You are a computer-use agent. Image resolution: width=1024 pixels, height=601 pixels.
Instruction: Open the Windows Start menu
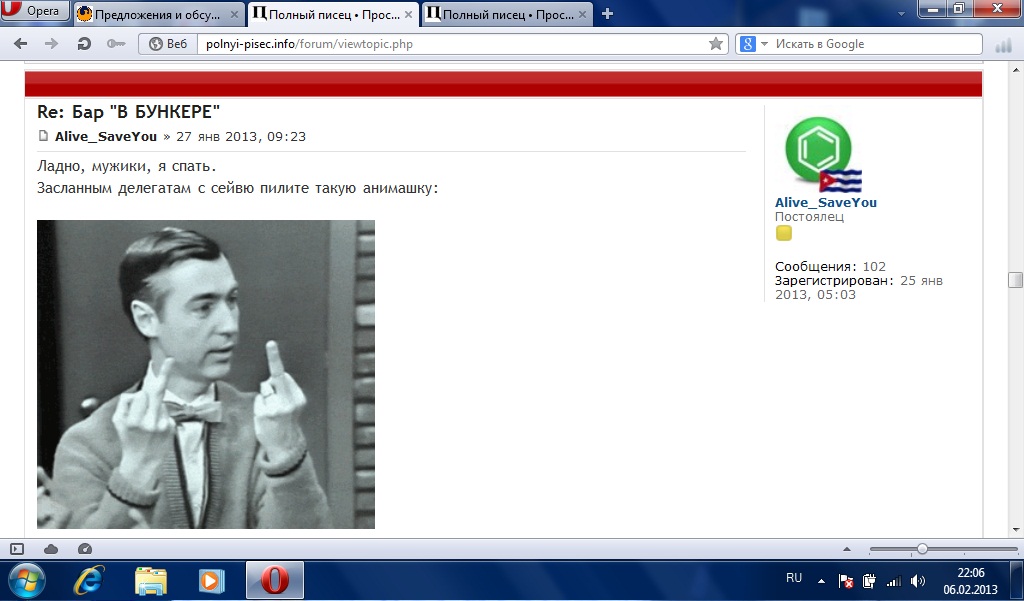[x=26, y=580]
